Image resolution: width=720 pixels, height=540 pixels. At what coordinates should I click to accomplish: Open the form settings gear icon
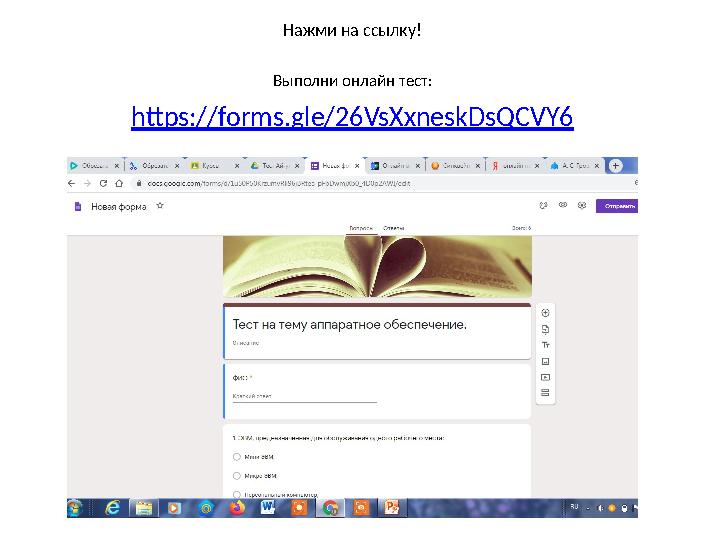pyautogui.click(x=582, y=205)
